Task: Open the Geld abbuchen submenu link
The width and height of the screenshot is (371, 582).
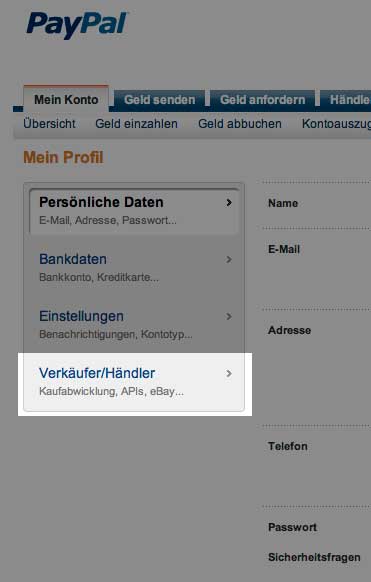Action: [240, 124]
